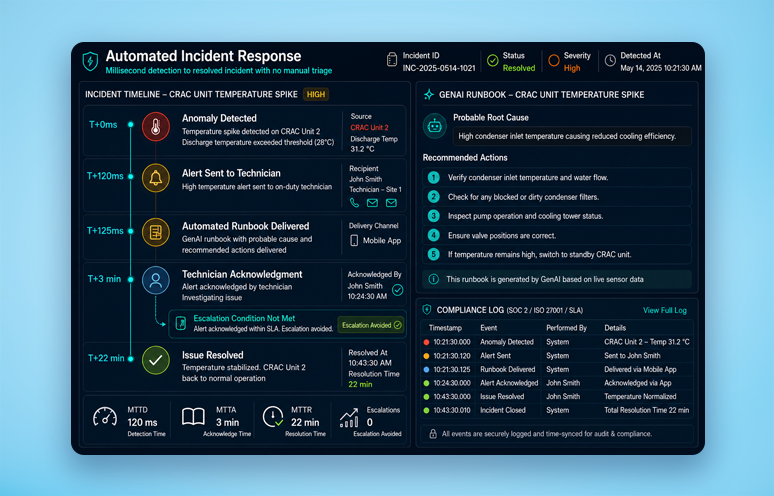The width and height of the screenshot is (774, 496).
Task: Click the GenAI Runbook sparkle icon
Action: pyautogui.click(x=429, y=94)
